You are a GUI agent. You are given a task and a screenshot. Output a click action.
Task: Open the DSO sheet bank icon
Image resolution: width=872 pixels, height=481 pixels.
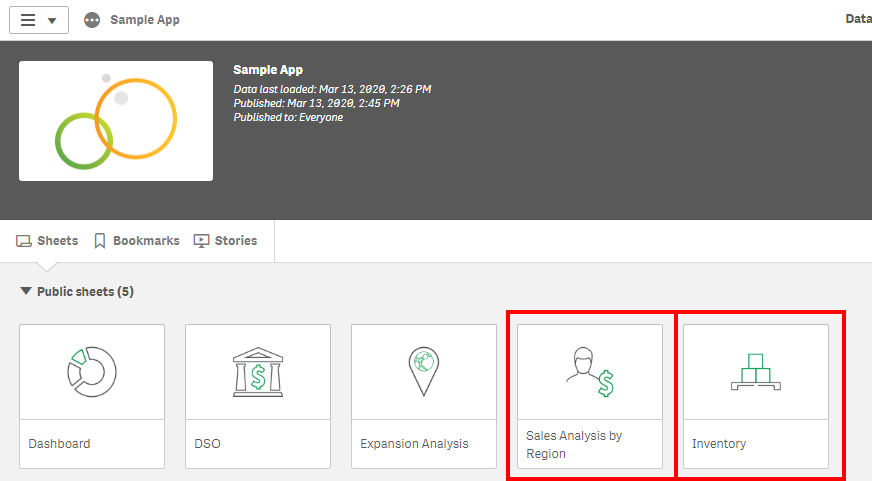(258, 372)
